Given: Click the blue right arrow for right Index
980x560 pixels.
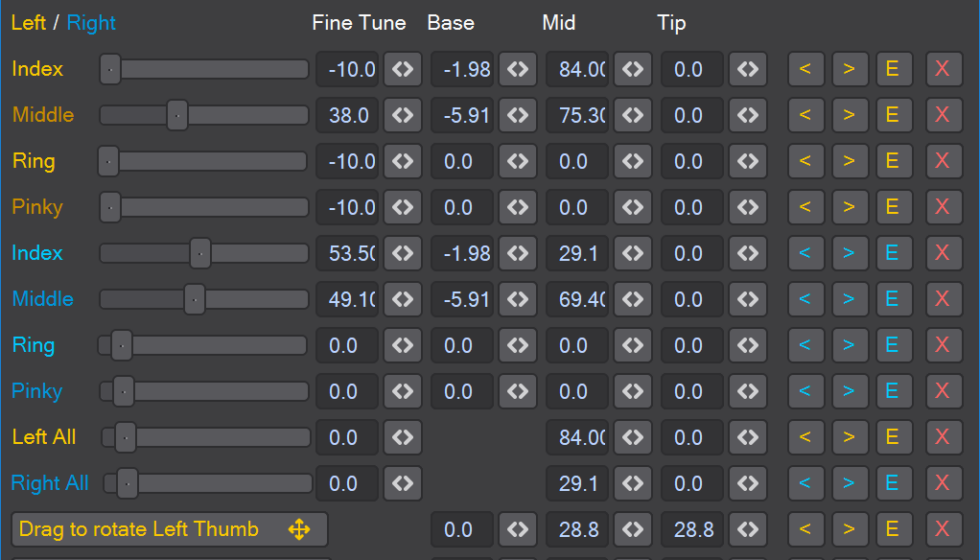Looking at the screenshot, I should coord(848,253).
